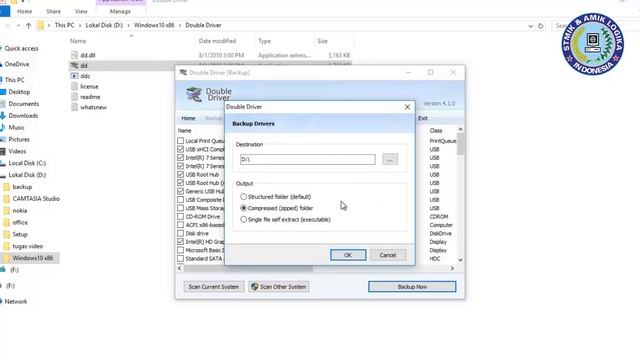Check the USB Mass Storage checkbox

click(180, 208)
